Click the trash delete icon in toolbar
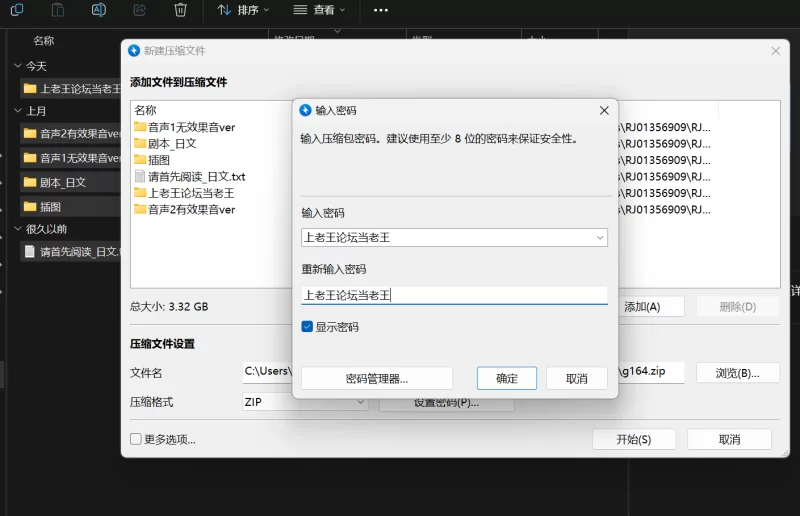 (180, 10)
